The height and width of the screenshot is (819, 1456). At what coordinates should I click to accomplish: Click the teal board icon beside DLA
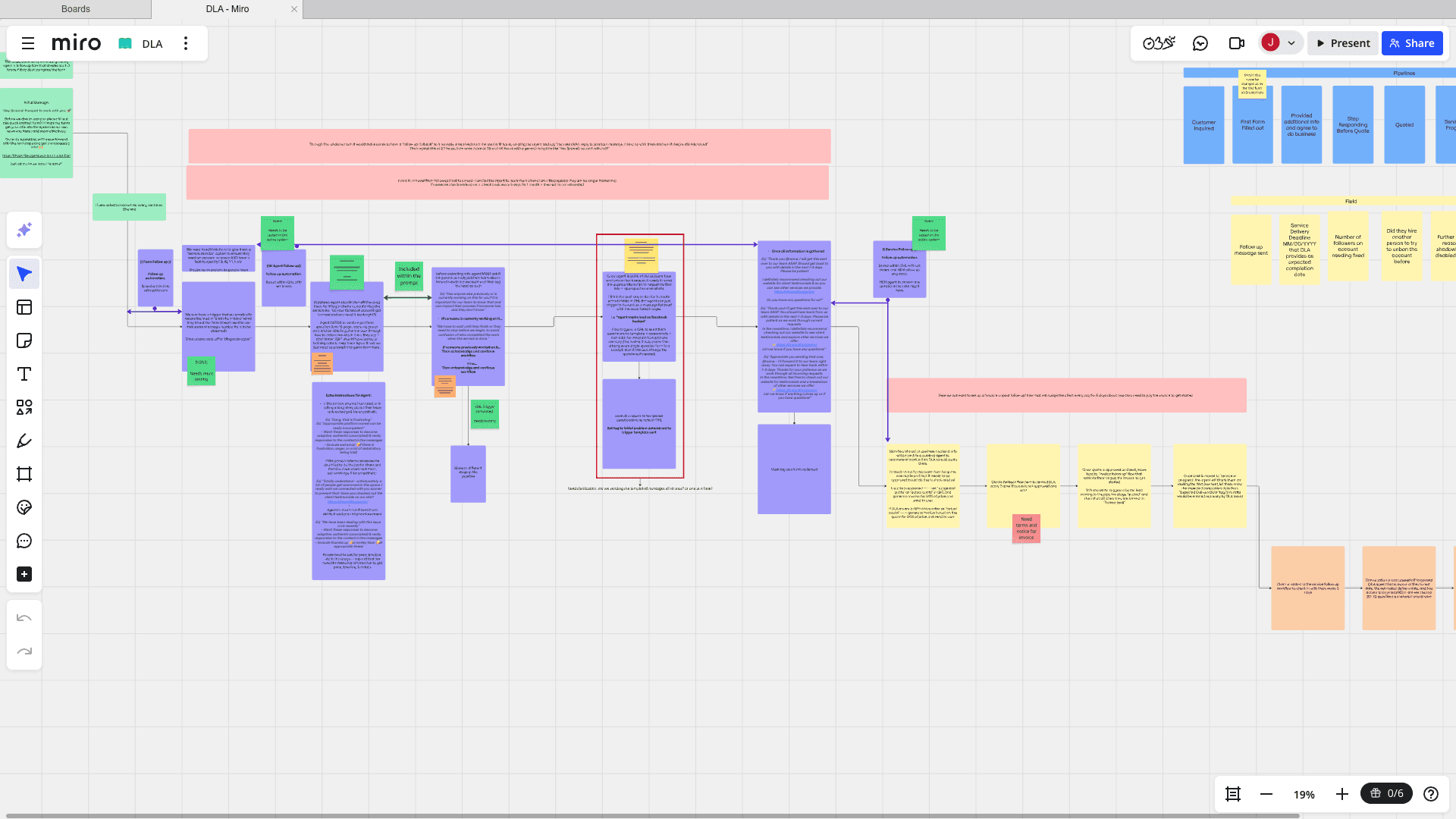click(x=125, y=44)
